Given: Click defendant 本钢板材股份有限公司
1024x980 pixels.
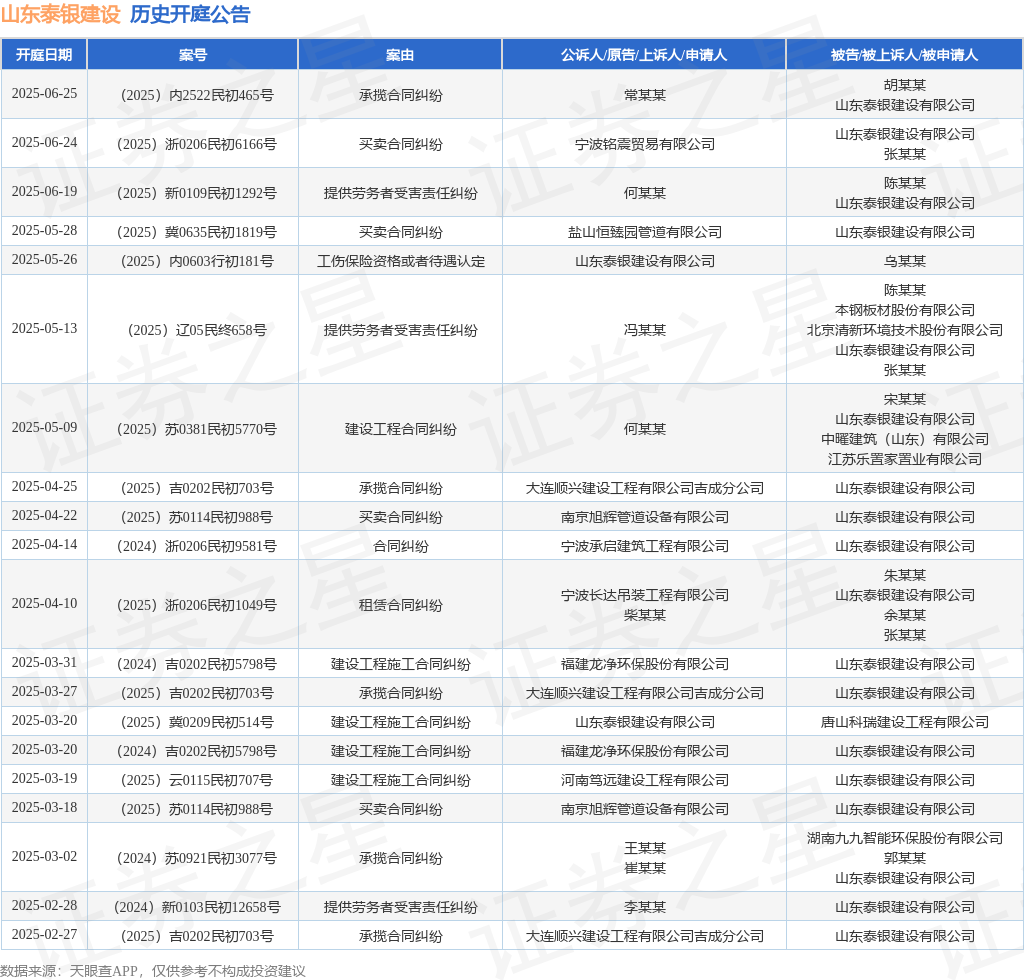Looking at the screenshot, I should (x=904, y=310).
